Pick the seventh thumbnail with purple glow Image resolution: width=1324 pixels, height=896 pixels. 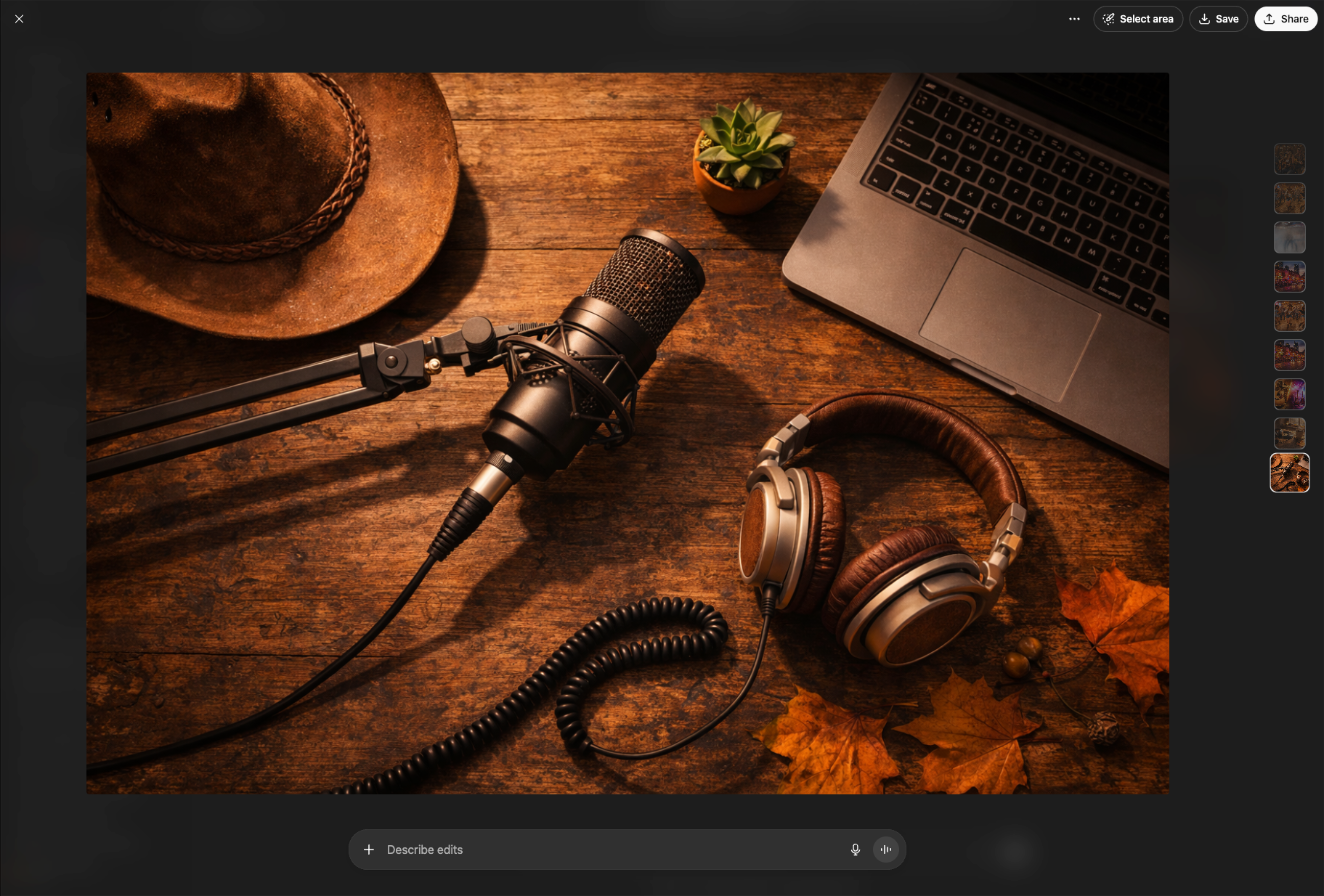pyautogui.click(x=1290, y=394)
